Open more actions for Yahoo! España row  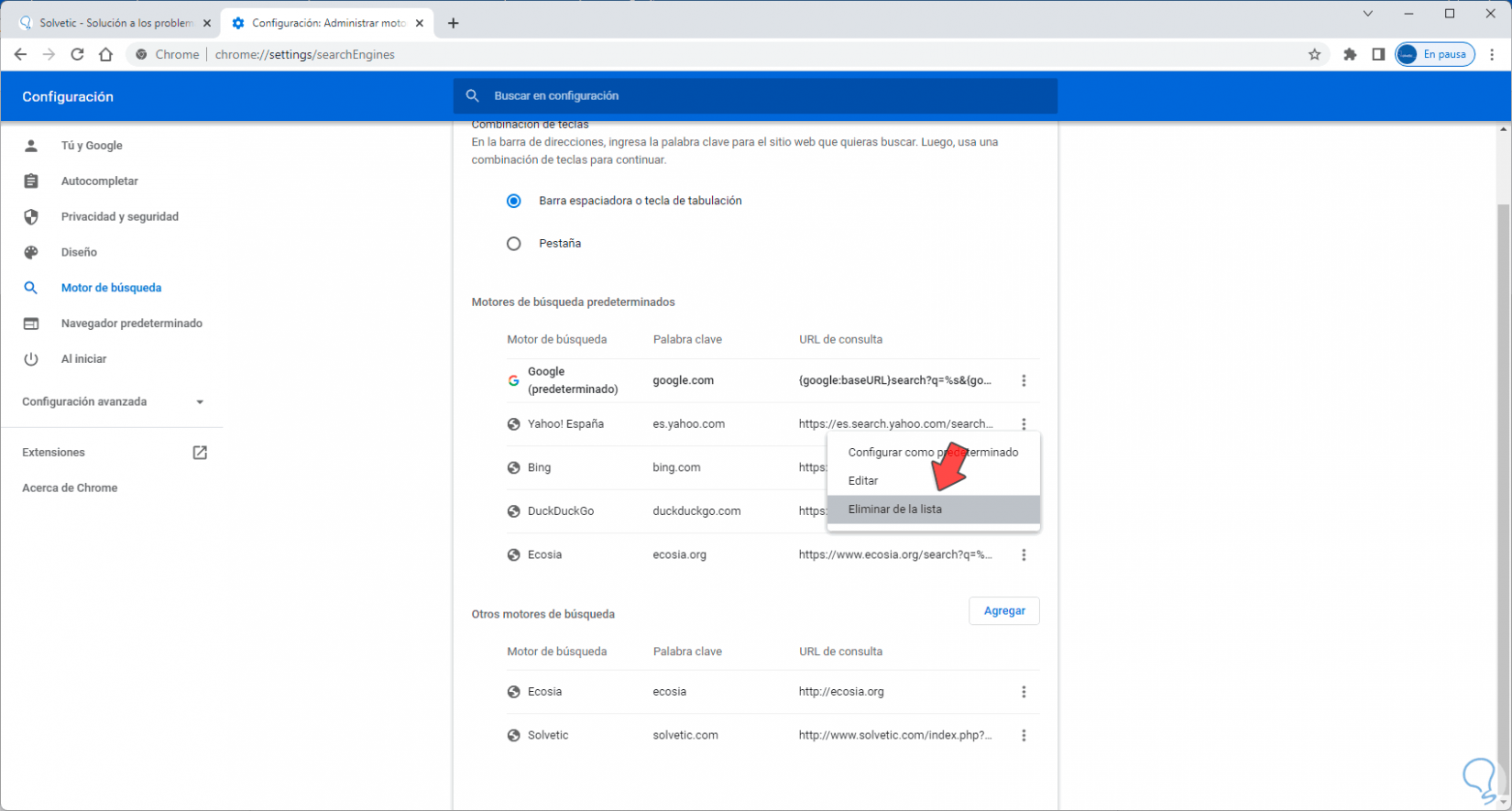[1024, 423]
